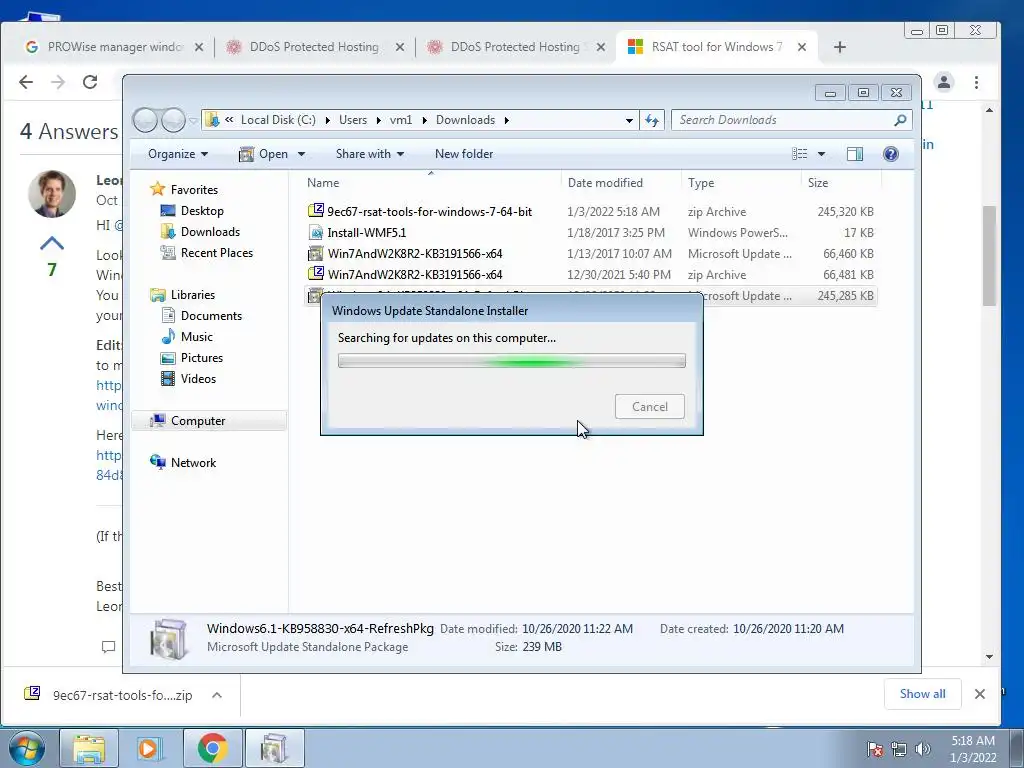Open the Organize menu in Explorer

pyautogui.click(x=178, y=153)
